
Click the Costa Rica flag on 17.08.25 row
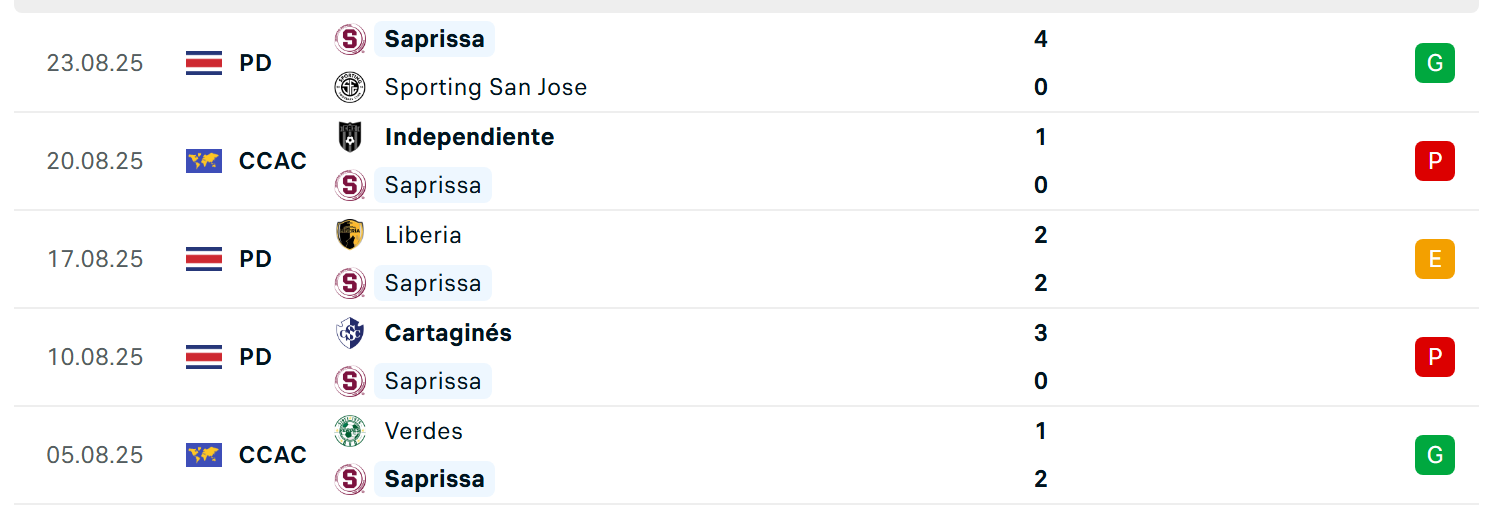[x=204, y=259]
